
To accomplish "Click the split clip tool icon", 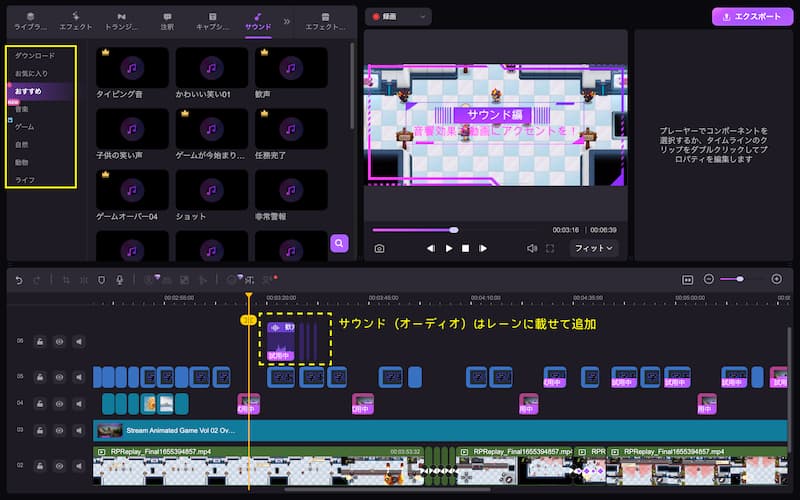I will tap(84, 280).
